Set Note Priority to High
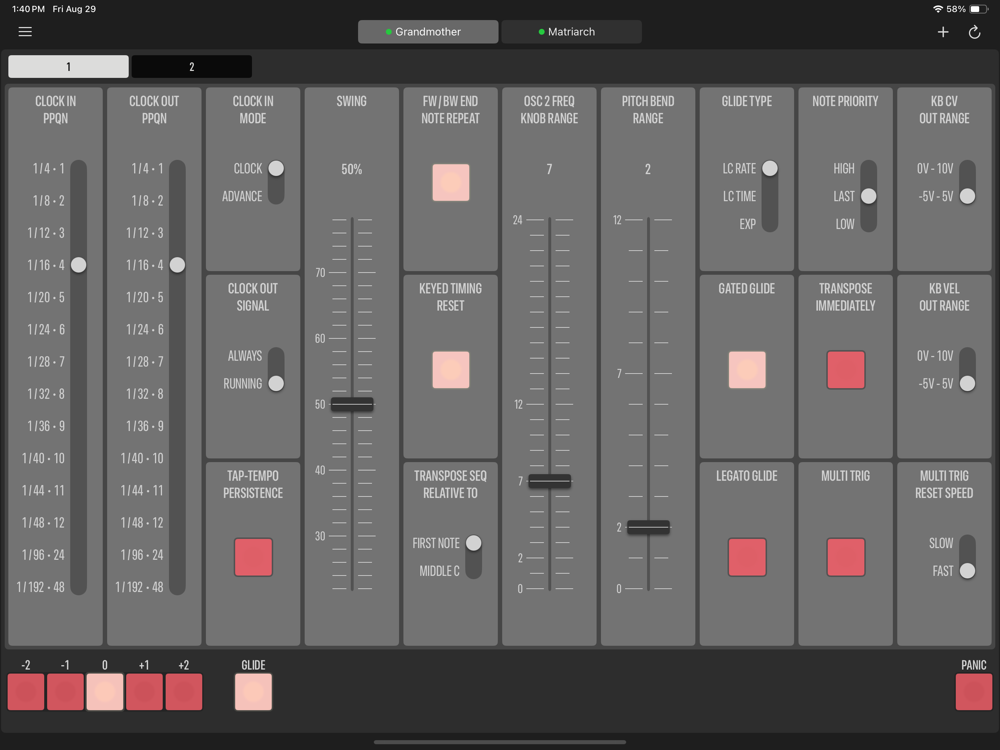 point(844,168)
